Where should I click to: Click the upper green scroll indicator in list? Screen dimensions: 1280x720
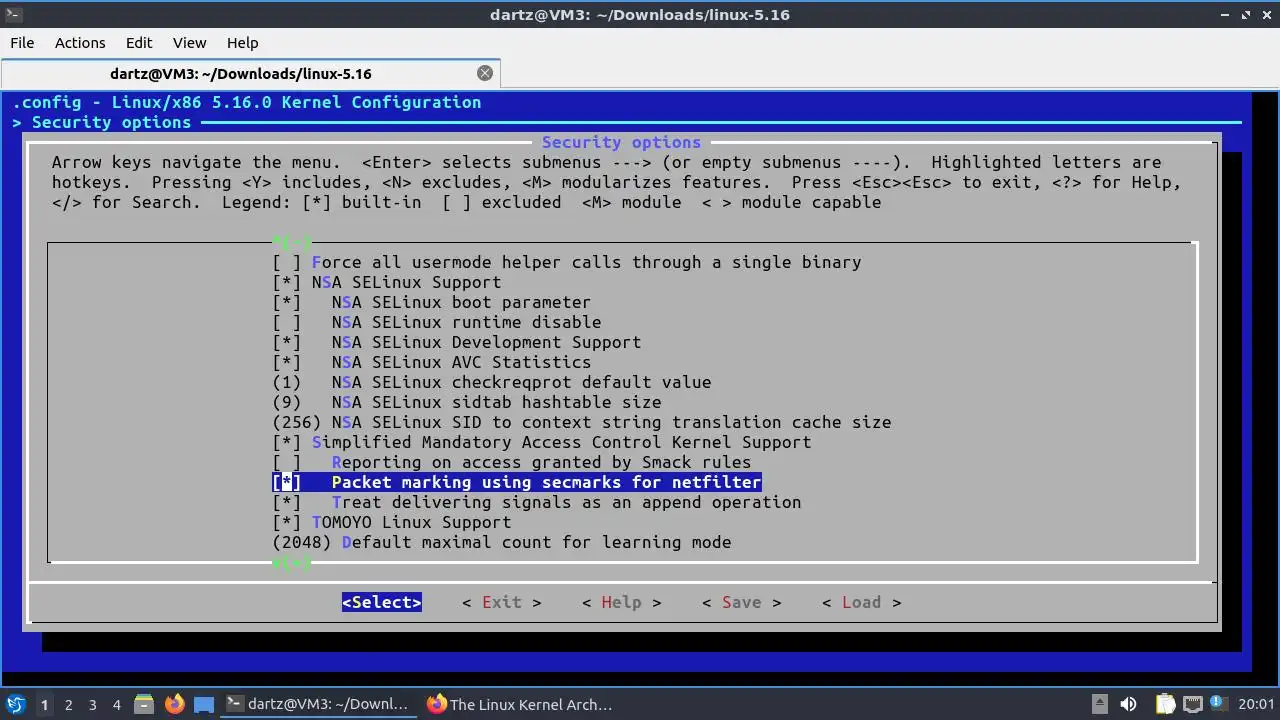coord(292,242)
